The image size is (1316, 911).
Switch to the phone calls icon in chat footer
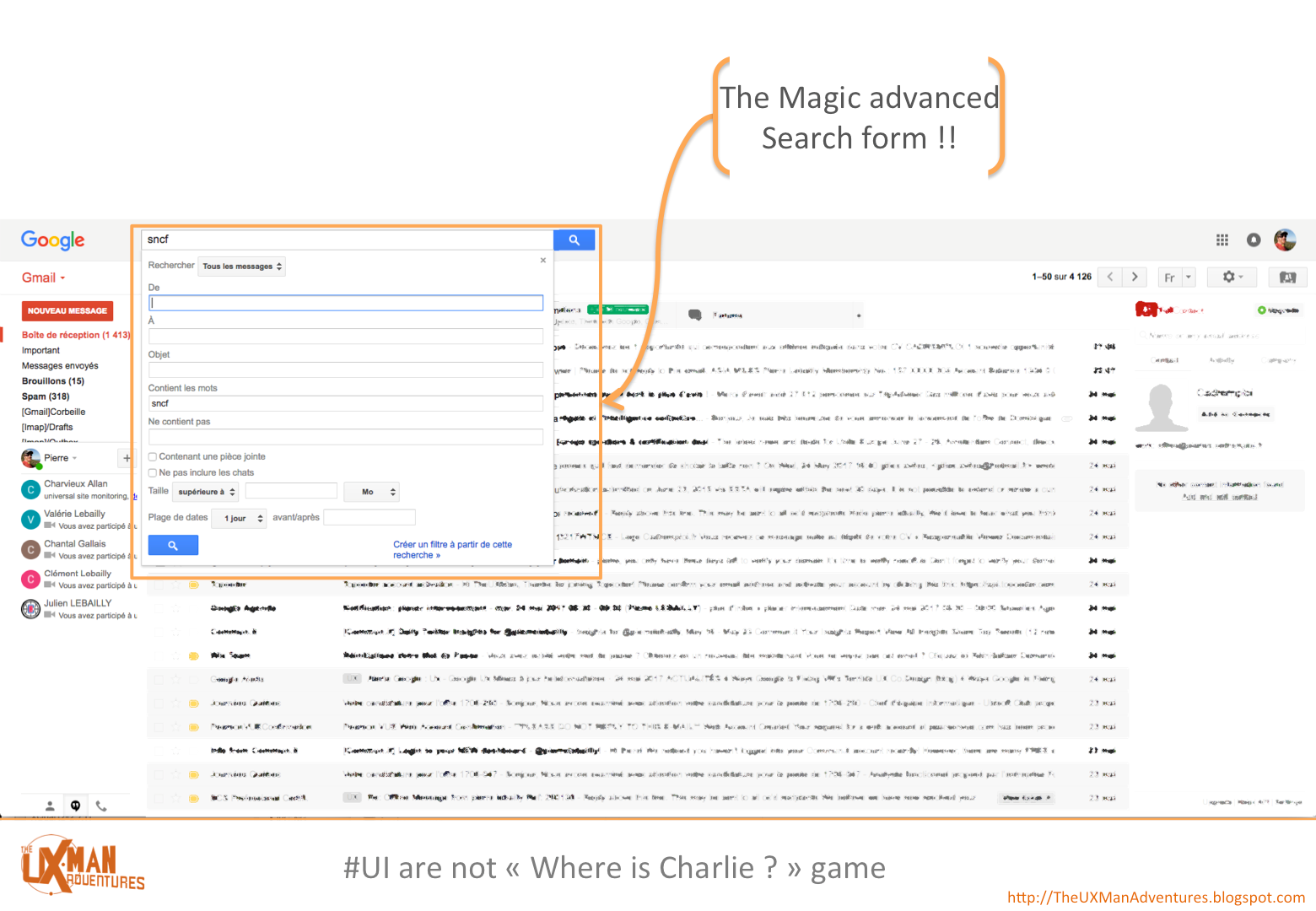[101, 806]
